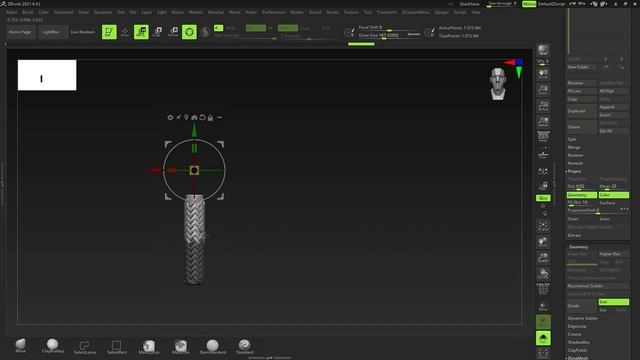The height and width of the screenshot is (360, 640).
Task: Click gizmo home mesh-to-axis icon
Action: (x=194, y=118)
